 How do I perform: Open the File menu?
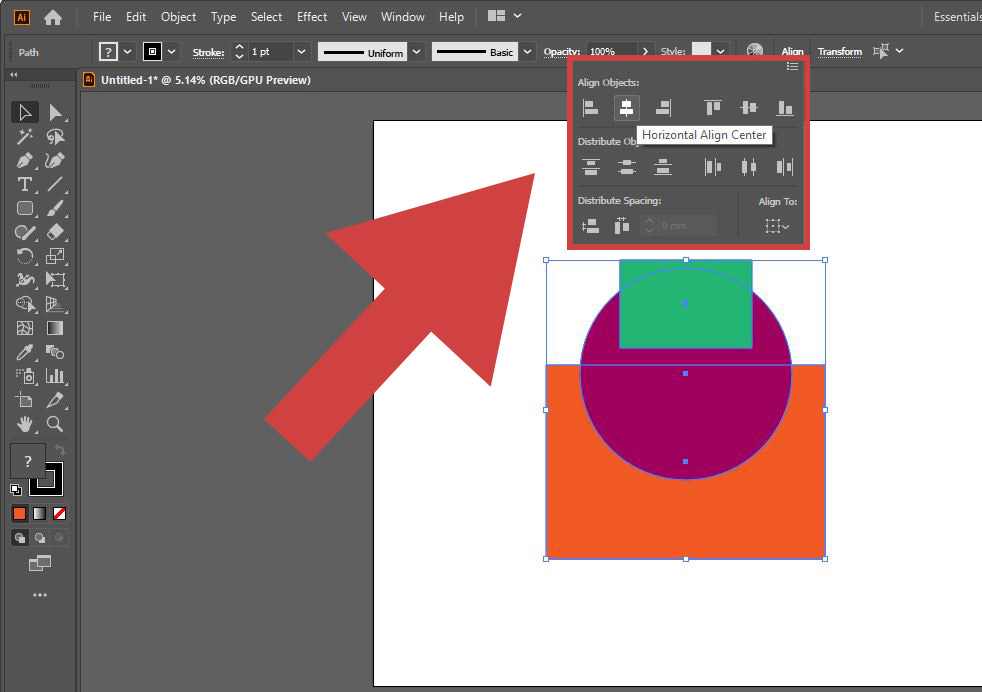pos(101,17)
